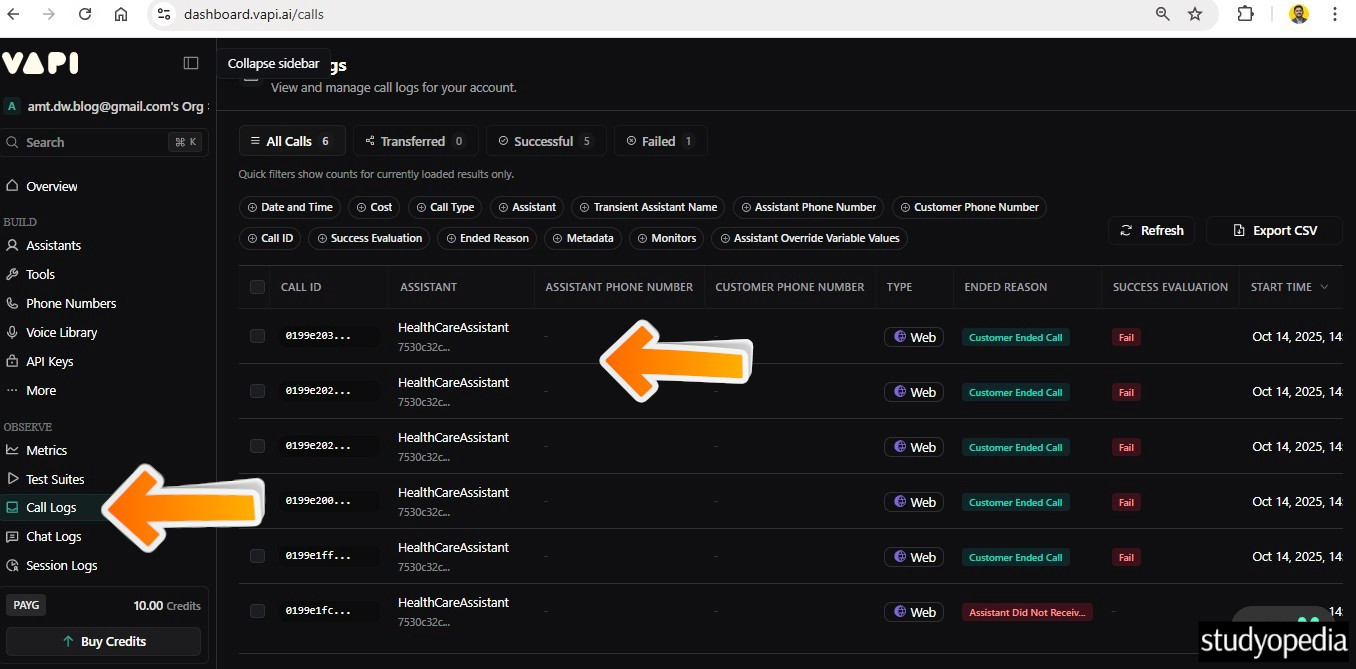This screenshot has width=1356, height=669.
Task: Switch to the Failed calls tab
Action: [660, 140]
